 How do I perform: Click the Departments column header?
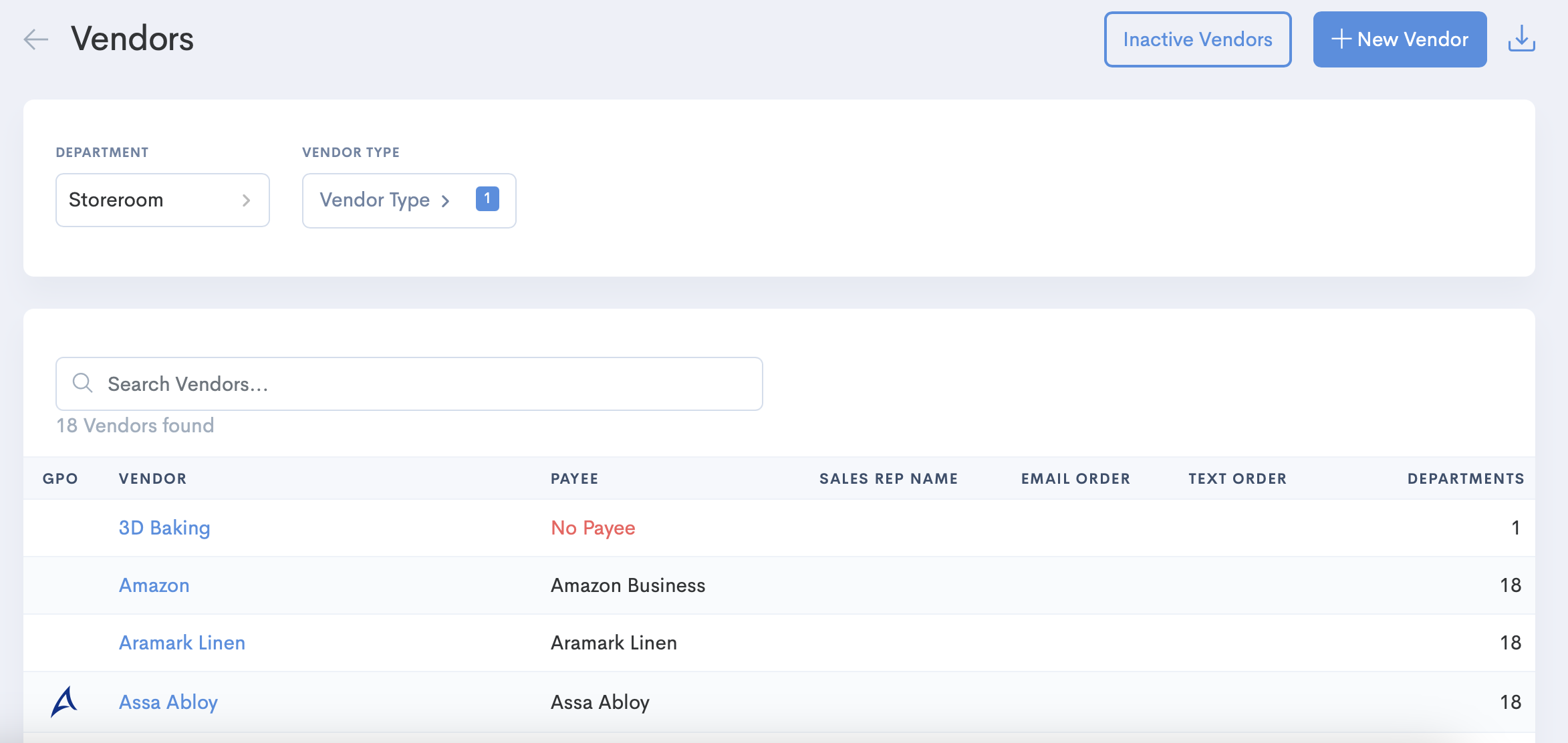click(1466, 478)
